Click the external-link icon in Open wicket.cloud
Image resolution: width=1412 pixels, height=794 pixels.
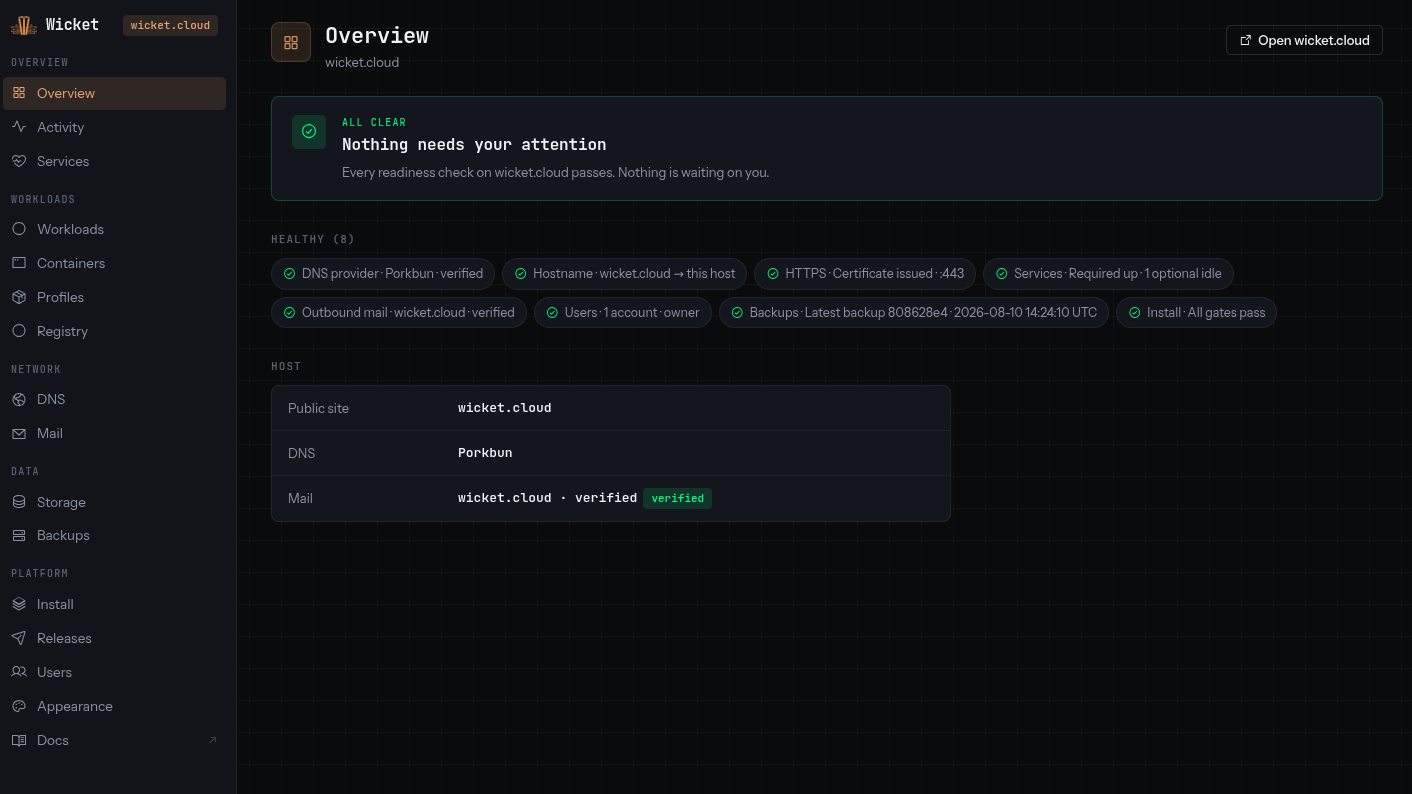1245,40
